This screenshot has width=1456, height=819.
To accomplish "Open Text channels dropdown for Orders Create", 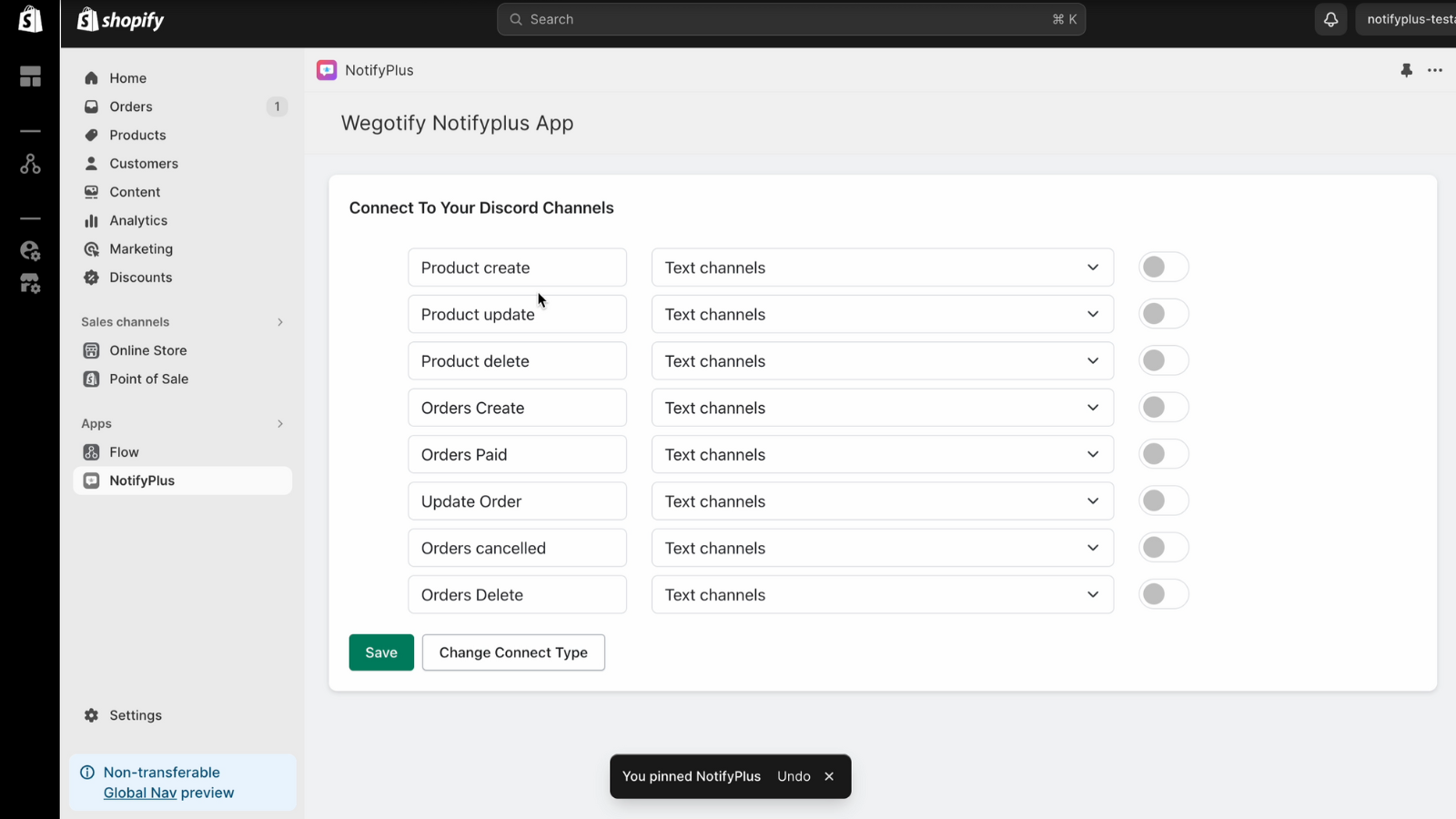I will [883, 408].
